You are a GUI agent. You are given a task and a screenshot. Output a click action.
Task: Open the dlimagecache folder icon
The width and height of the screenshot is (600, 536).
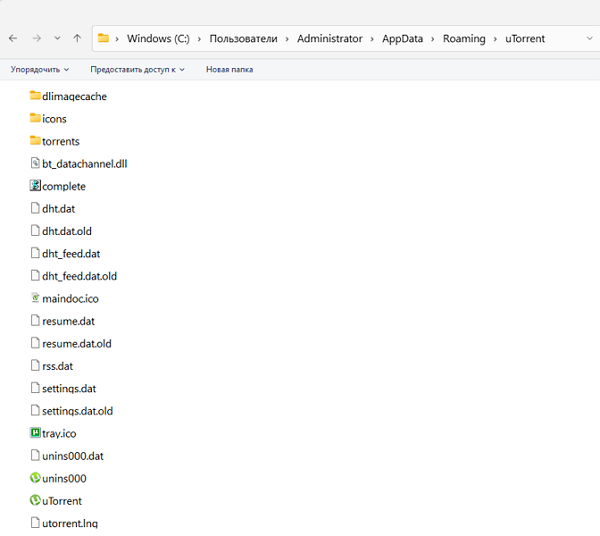tap(35, 96)
